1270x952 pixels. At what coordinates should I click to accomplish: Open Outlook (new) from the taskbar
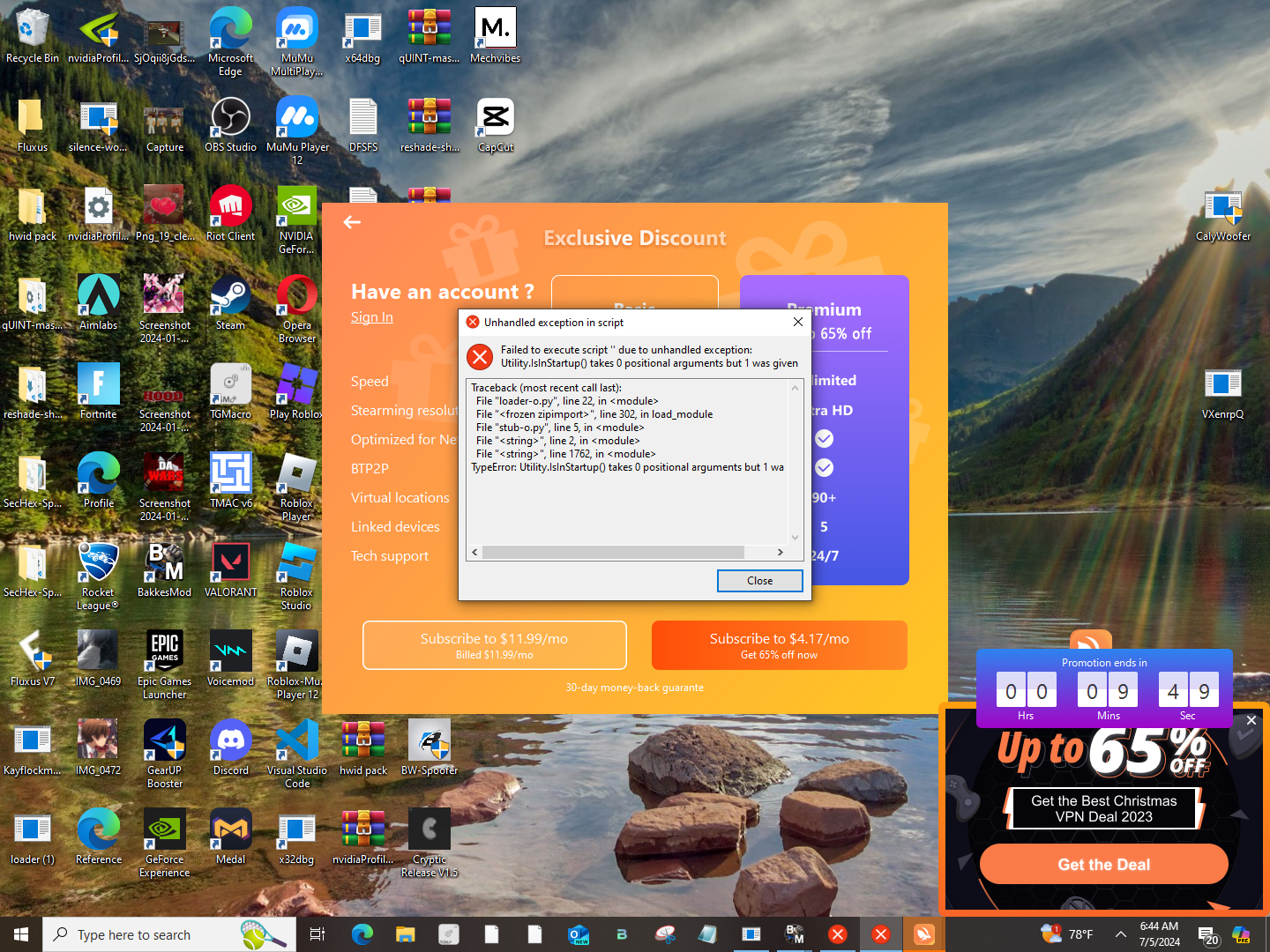[579, 934]
